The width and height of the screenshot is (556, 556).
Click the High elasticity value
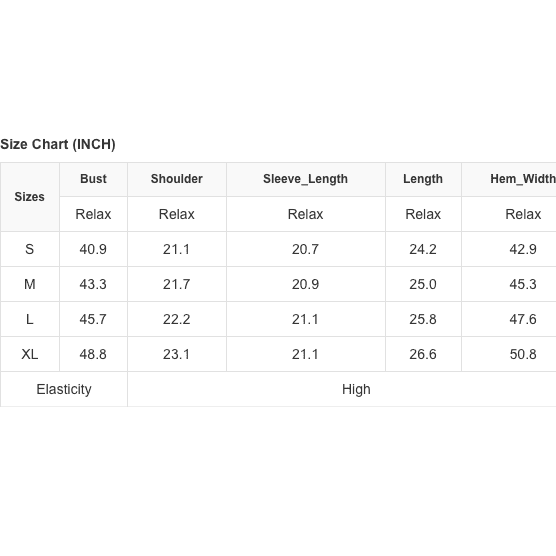[356, 389]
